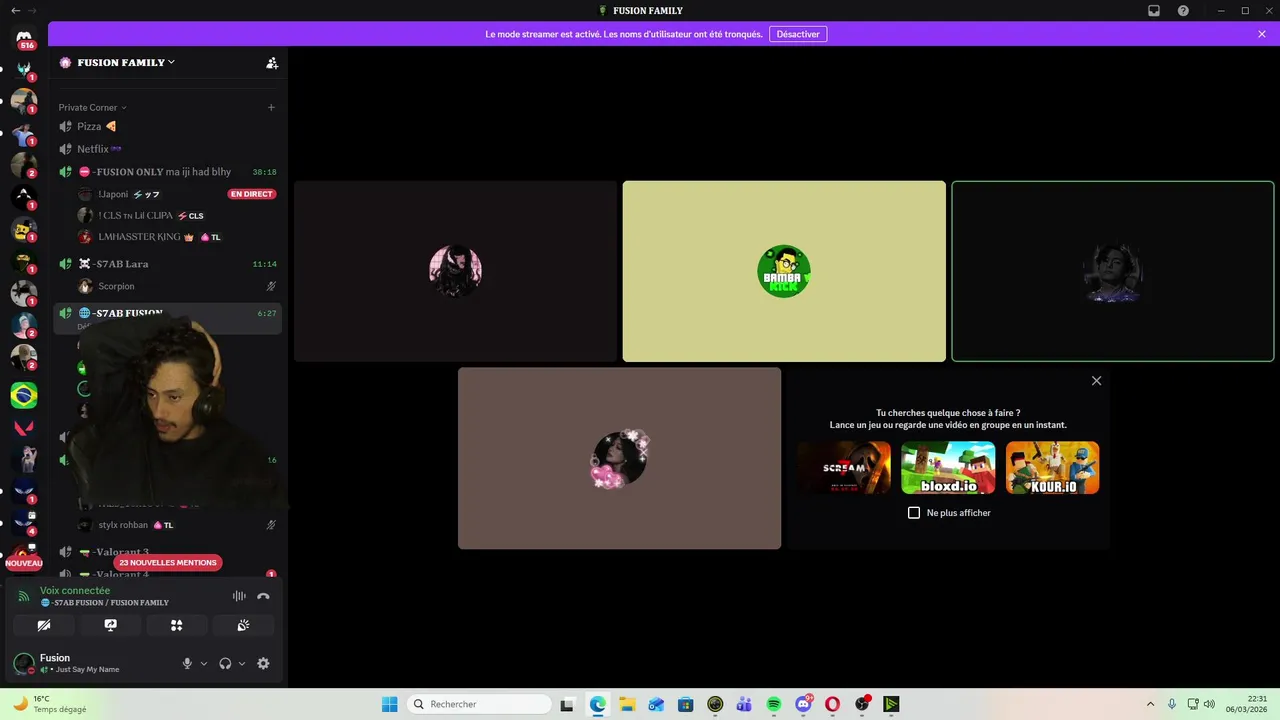Image resolution: width=1280 pixels, height=720 pixels.
Task: Disconnect from the voice channel
Action: (263, 596)
